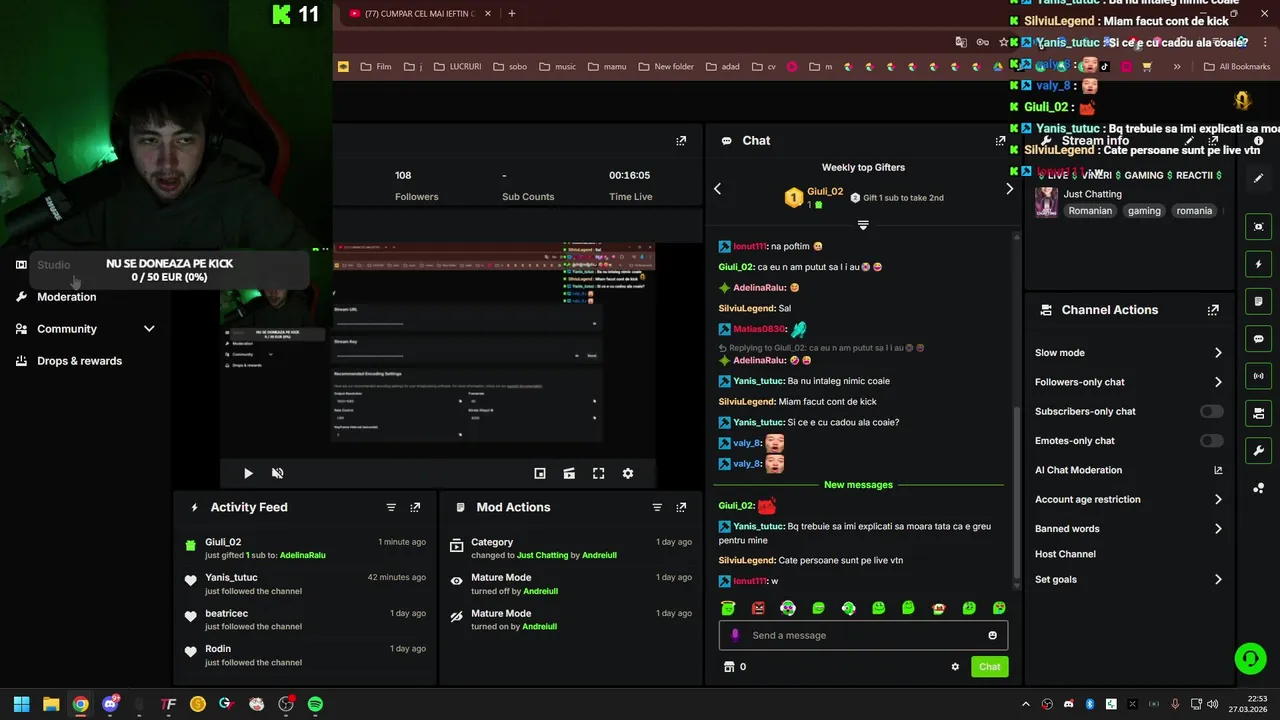Image resolution: width=1280 pixels, height=720 pixels.
Task: Expand Set goals options
Action: coord(1218,579)
